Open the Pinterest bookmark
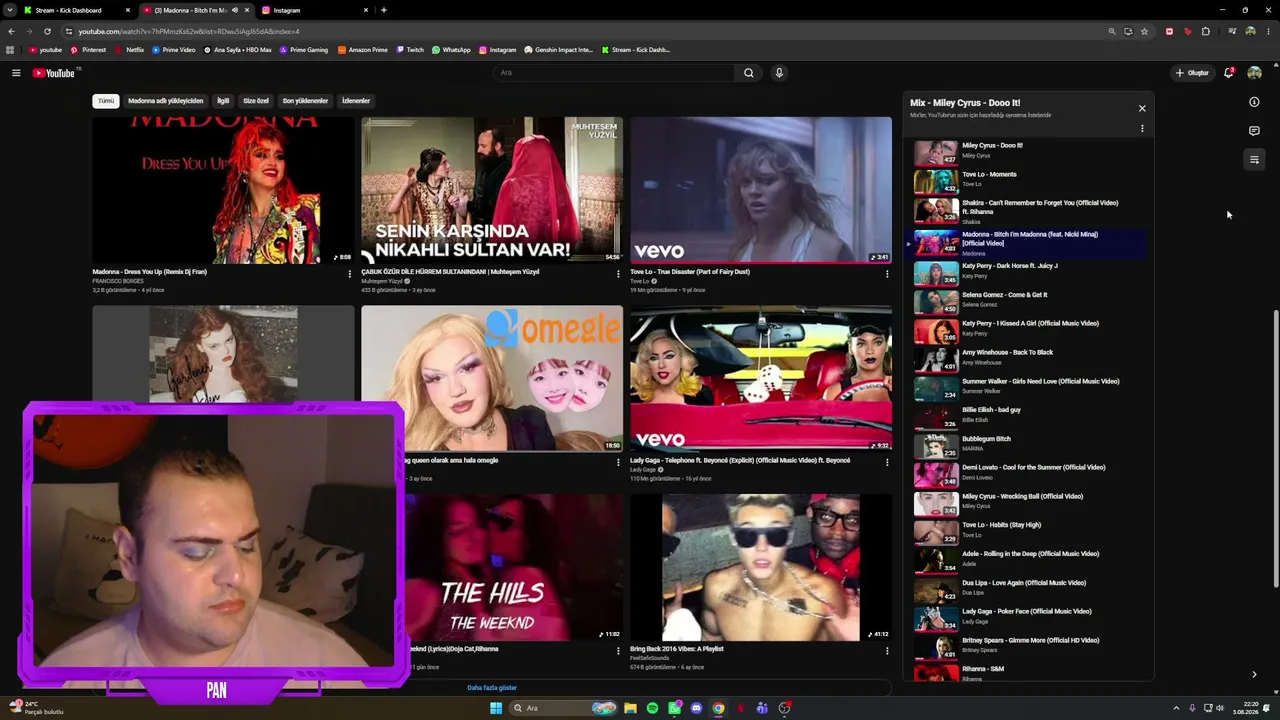 pos(88,50)
